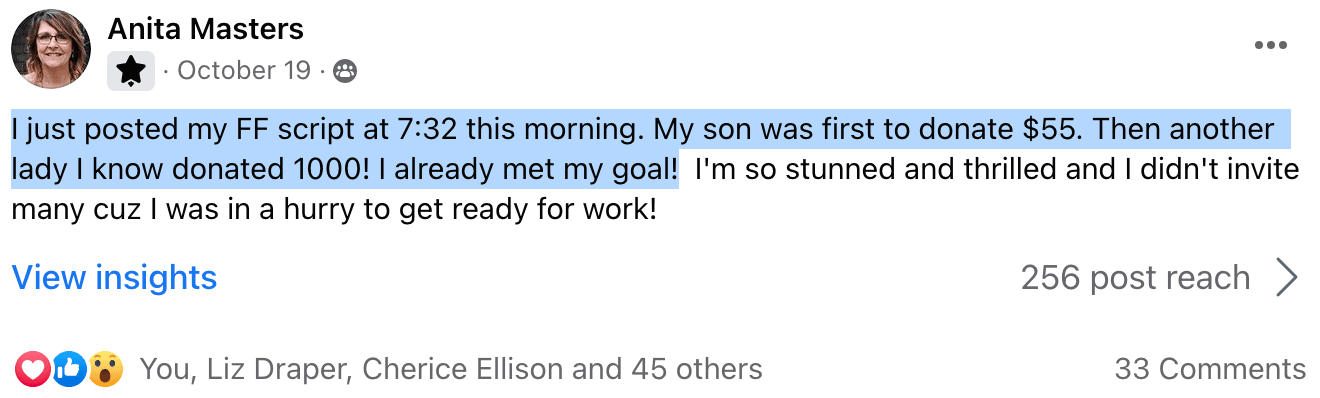This screenshot has height=398, width=1320.
Task: Open the View insights link
Action: click(x=114, y=277)
